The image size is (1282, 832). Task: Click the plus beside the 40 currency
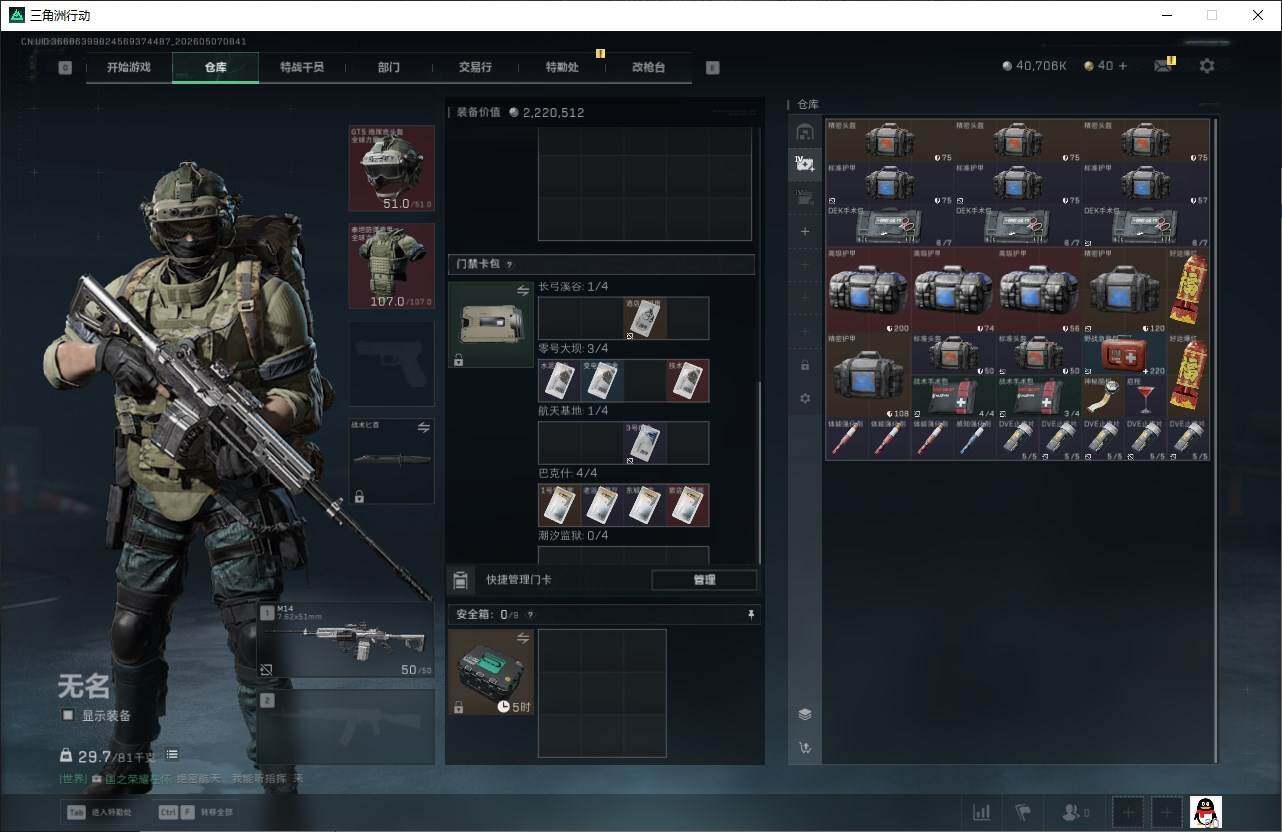1122,66
